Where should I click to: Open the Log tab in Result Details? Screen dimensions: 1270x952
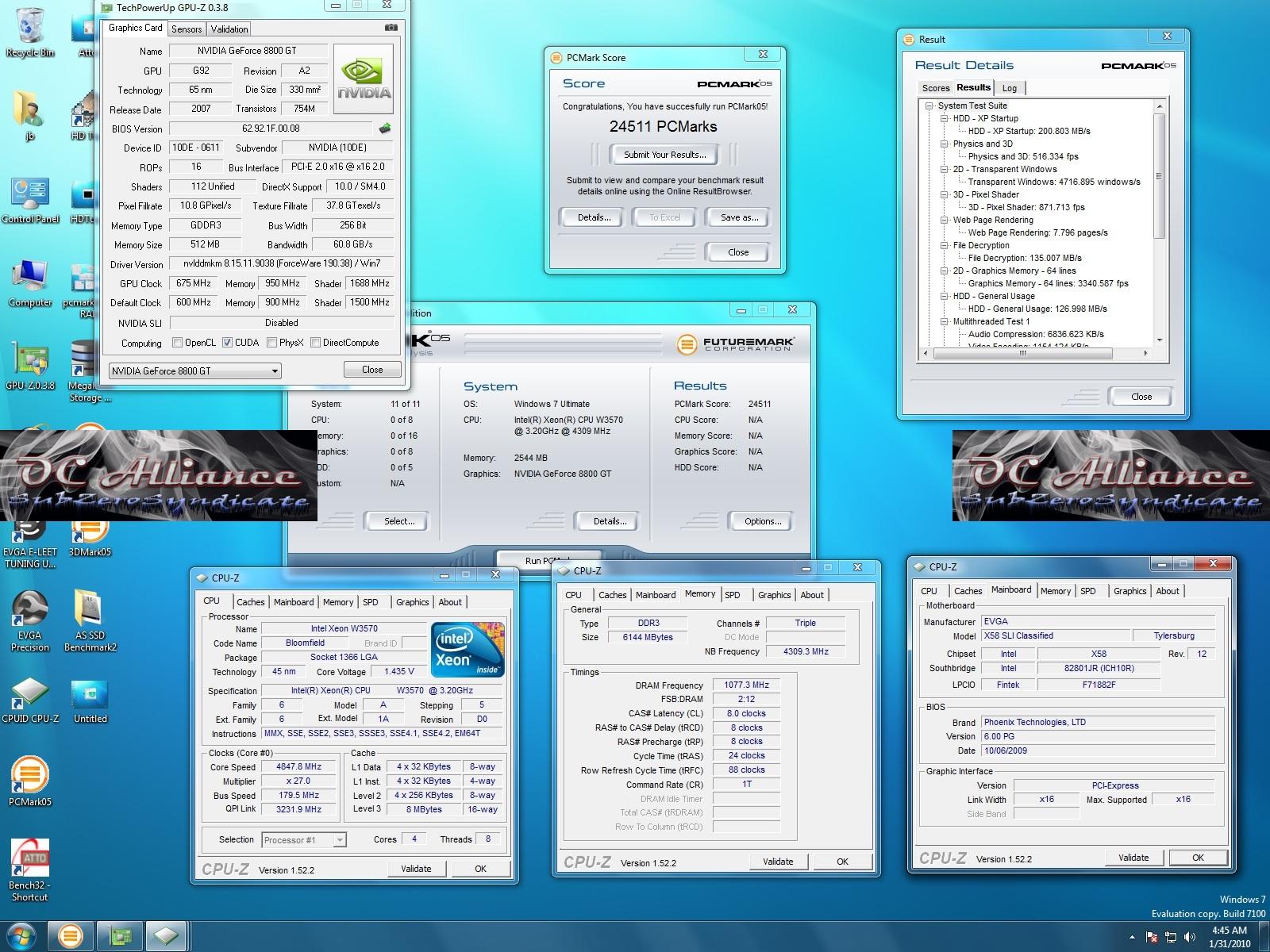tap(1009, 88)
